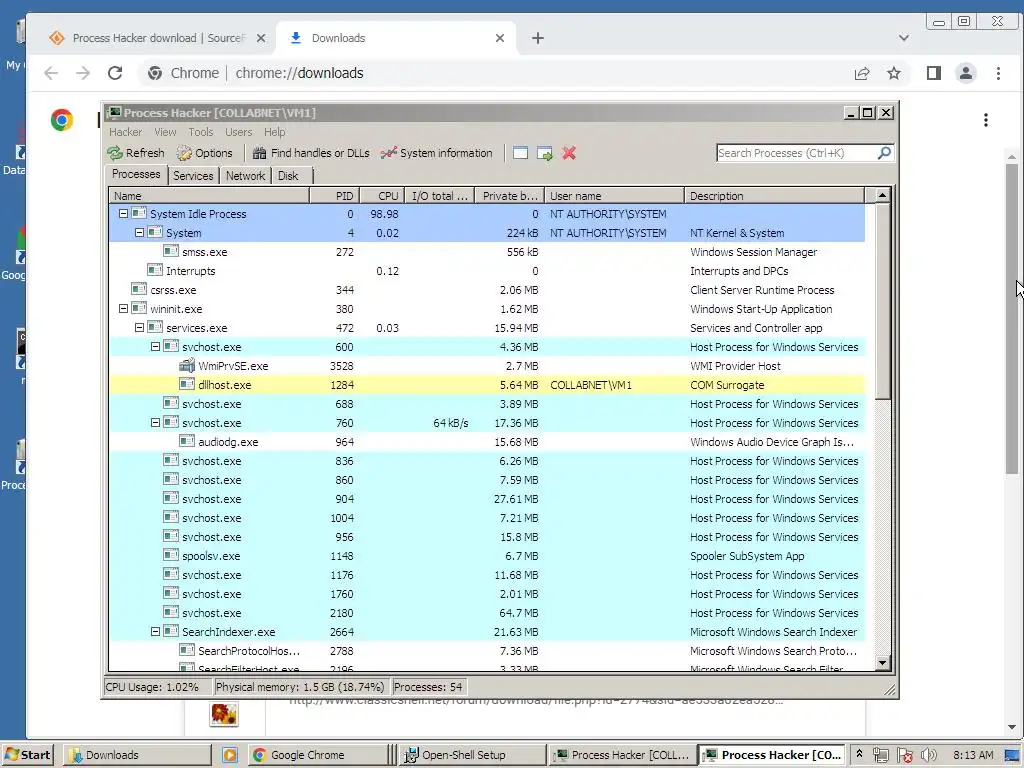
Task: Select svchost.exe with PID 2180
Action: pos(487,613)
